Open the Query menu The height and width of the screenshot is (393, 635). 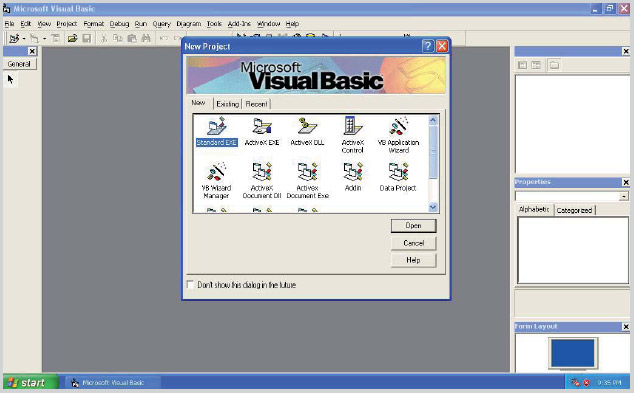tap(162, 24)
